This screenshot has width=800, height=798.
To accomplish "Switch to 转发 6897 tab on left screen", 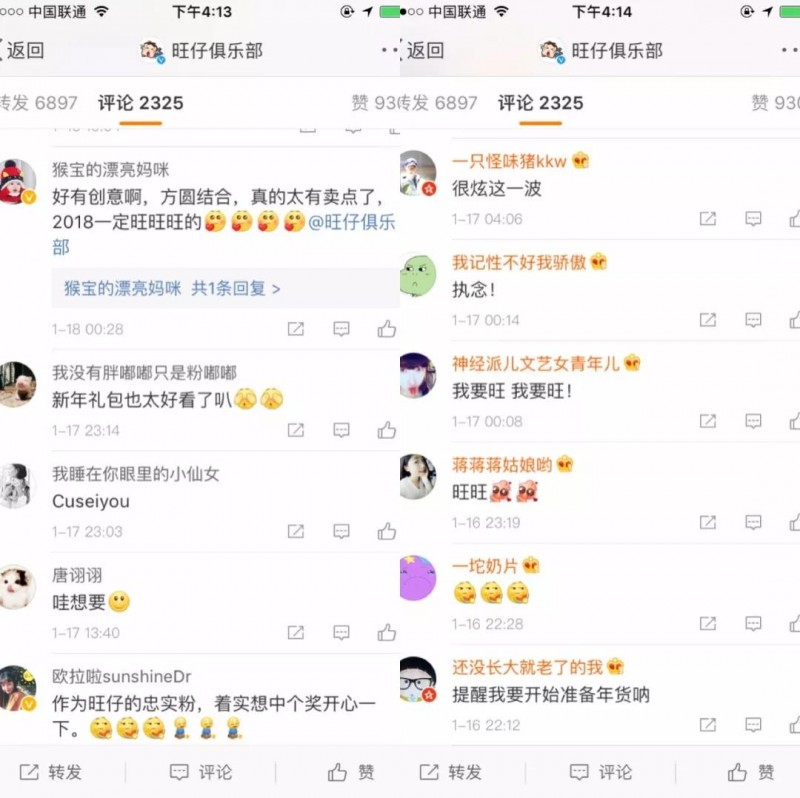I will [x=37, y=103].
